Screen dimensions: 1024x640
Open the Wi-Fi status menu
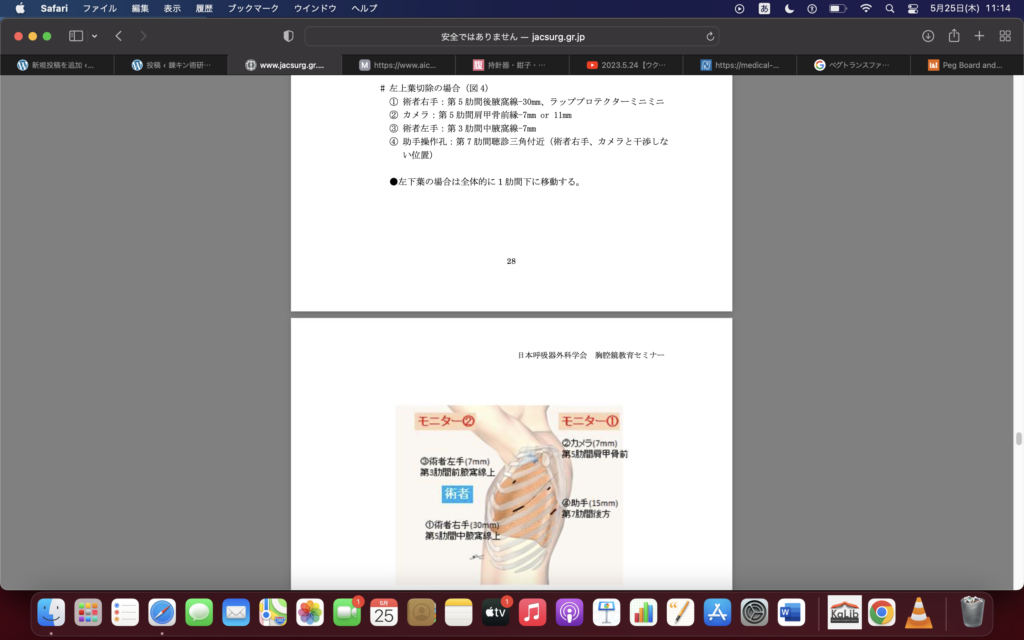(x=865, y=8)
